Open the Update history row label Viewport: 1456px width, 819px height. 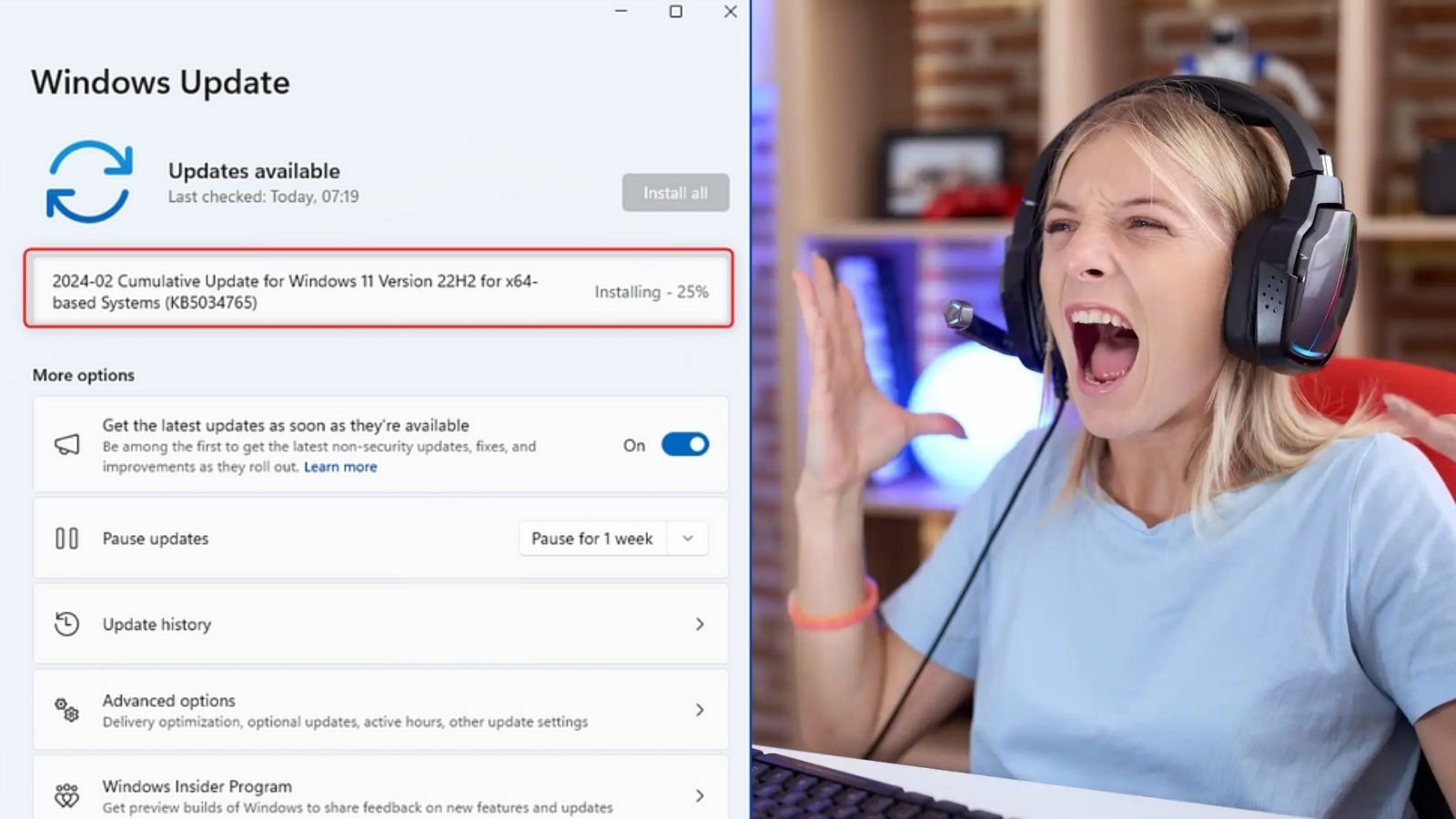[157, 624]
